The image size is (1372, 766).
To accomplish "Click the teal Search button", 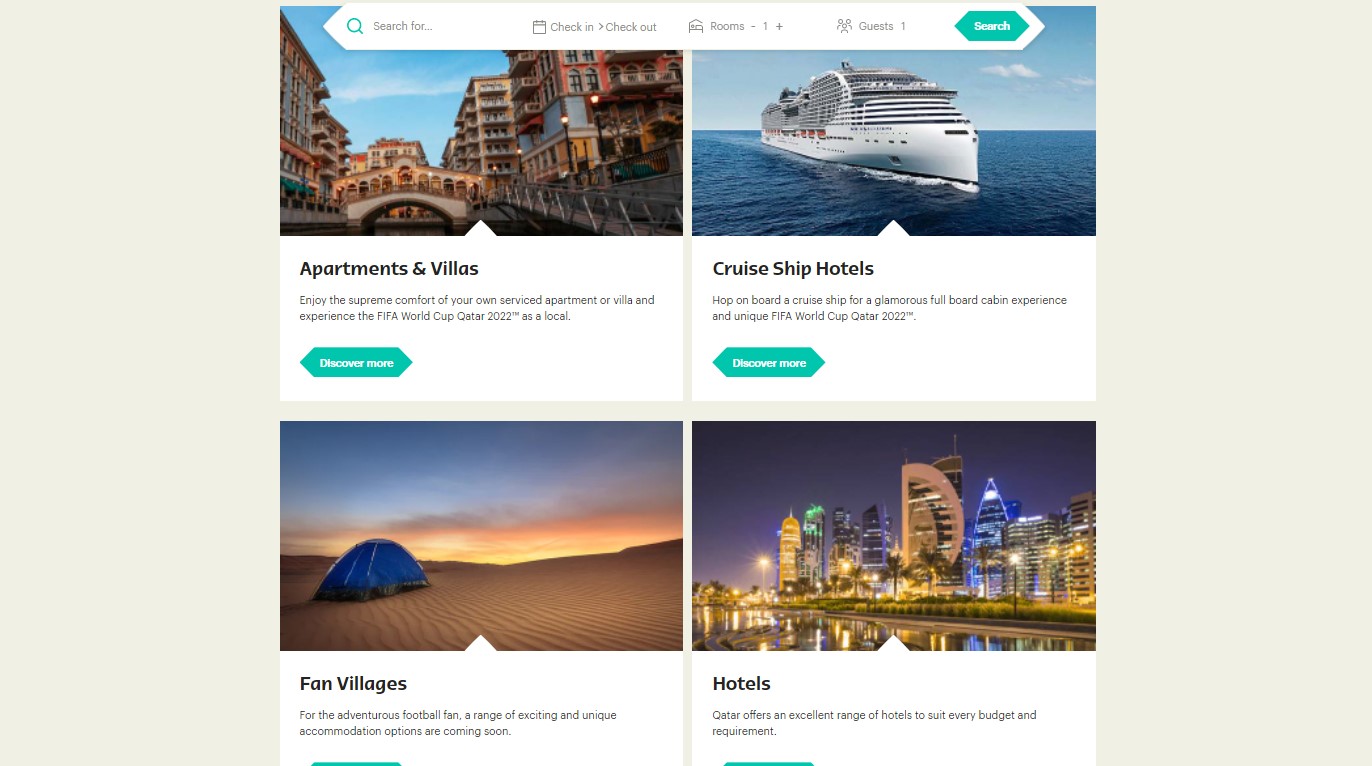I will coord(992,26).
